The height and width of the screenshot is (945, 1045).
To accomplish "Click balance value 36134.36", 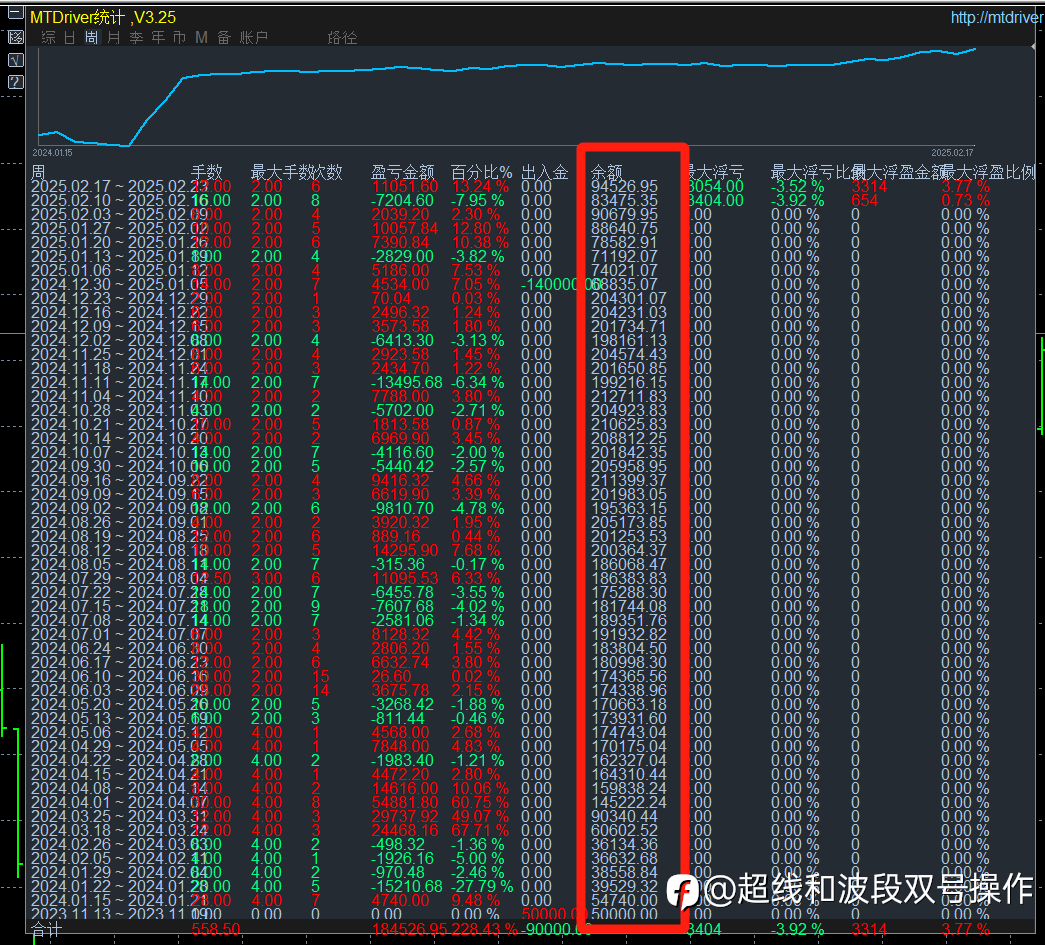I will pyautogui.click(x=624, y=844).
